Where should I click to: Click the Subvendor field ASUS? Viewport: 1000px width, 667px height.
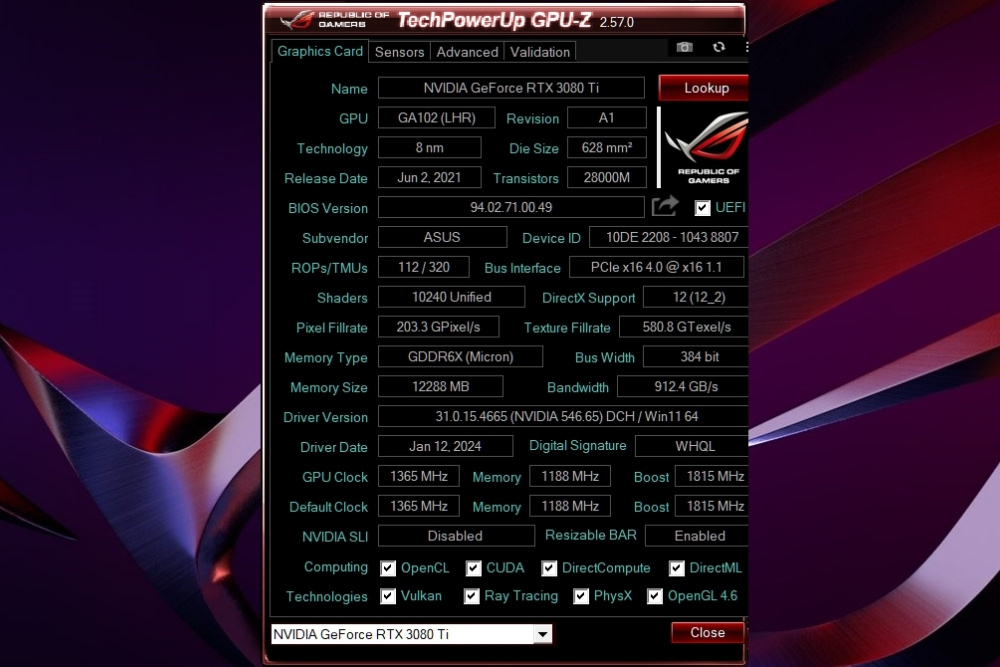442,237
